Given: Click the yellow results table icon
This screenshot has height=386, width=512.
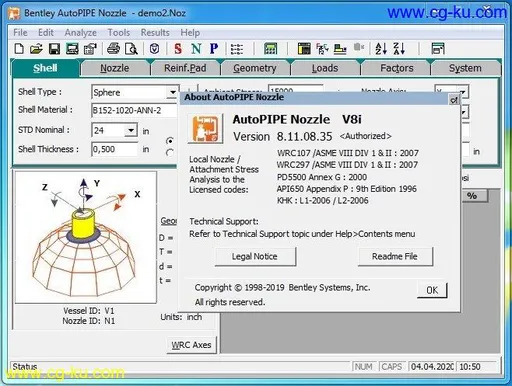Looking at the screenshot, I should pyautogui.click(x=304, y=49).
